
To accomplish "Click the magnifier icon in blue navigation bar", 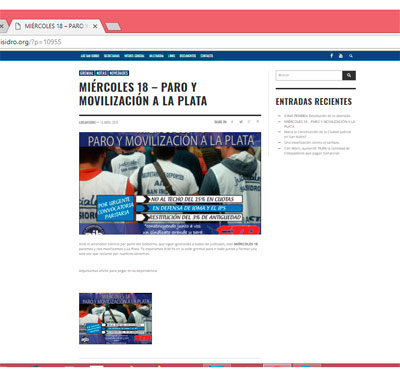I will click(351, 56).
